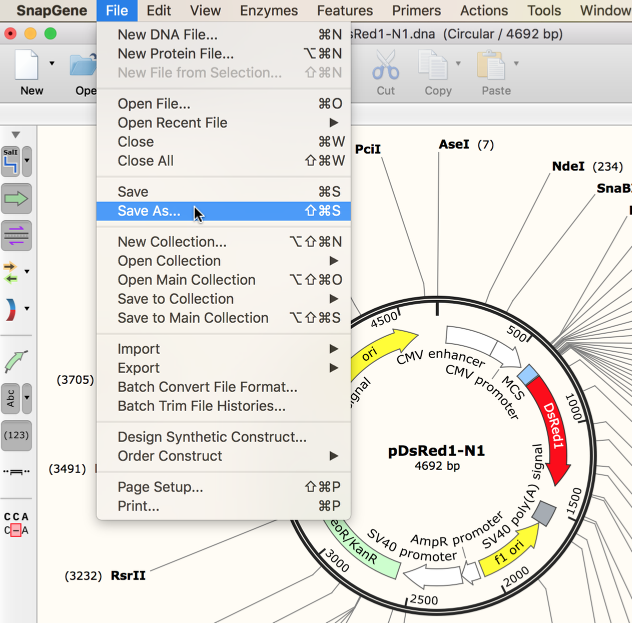Image resolution: width=632 pixels, height=623 pixels.
Task: Click the New file toolbar icon
Action: tap(27, 64)
